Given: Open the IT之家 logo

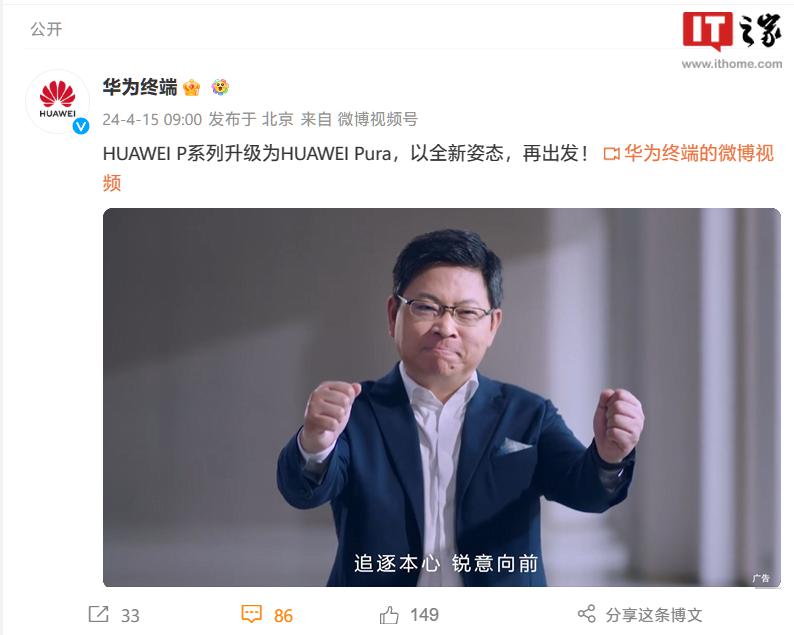Looking at the screenshot, I should tap(732, 39).
